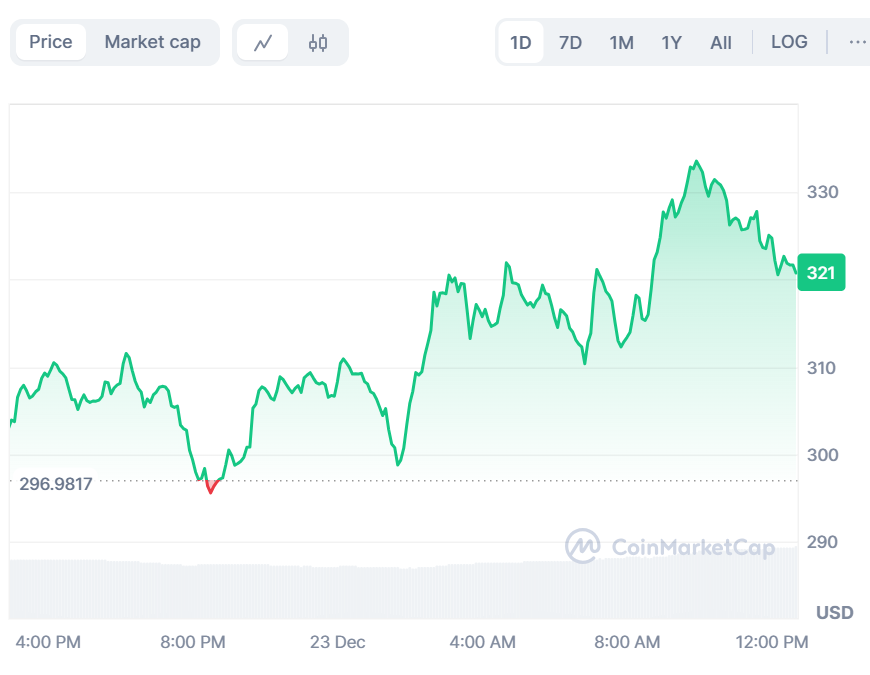Show the All time range
Viewport: 870px width, 675px height.
click(x=720, y=42)
